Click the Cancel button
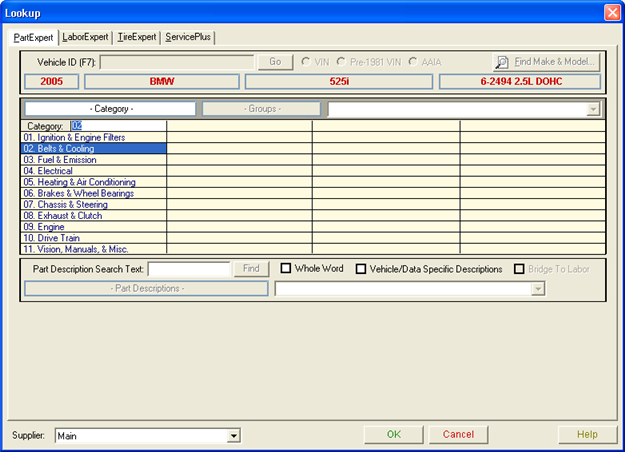This screenshot has height=452, width=625. [x=458, y=435]
